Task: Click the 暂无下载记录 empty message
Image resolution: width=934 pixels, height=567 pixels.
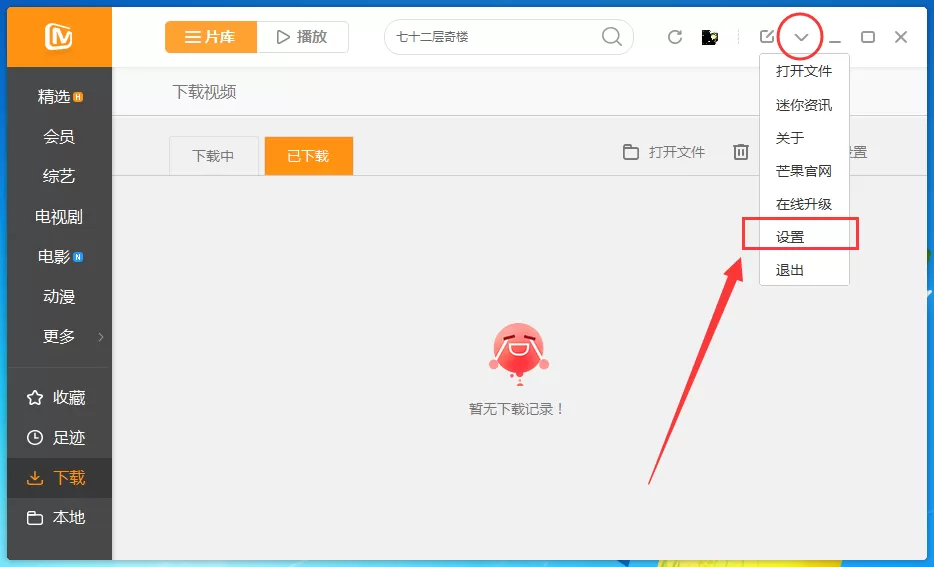Action: click(x=516, y=409)
